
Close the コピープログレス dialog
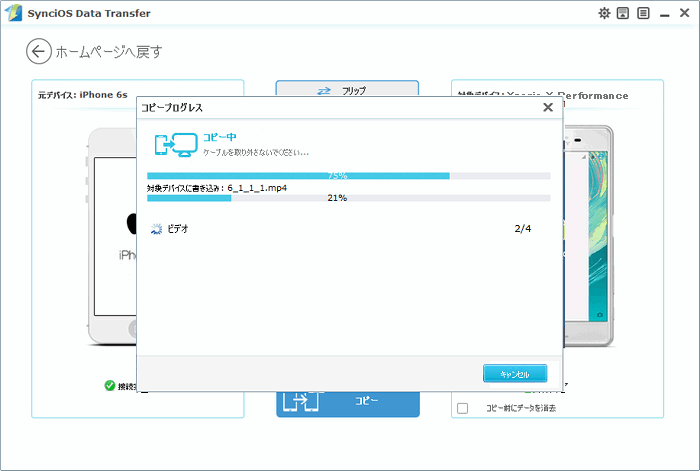548,107
